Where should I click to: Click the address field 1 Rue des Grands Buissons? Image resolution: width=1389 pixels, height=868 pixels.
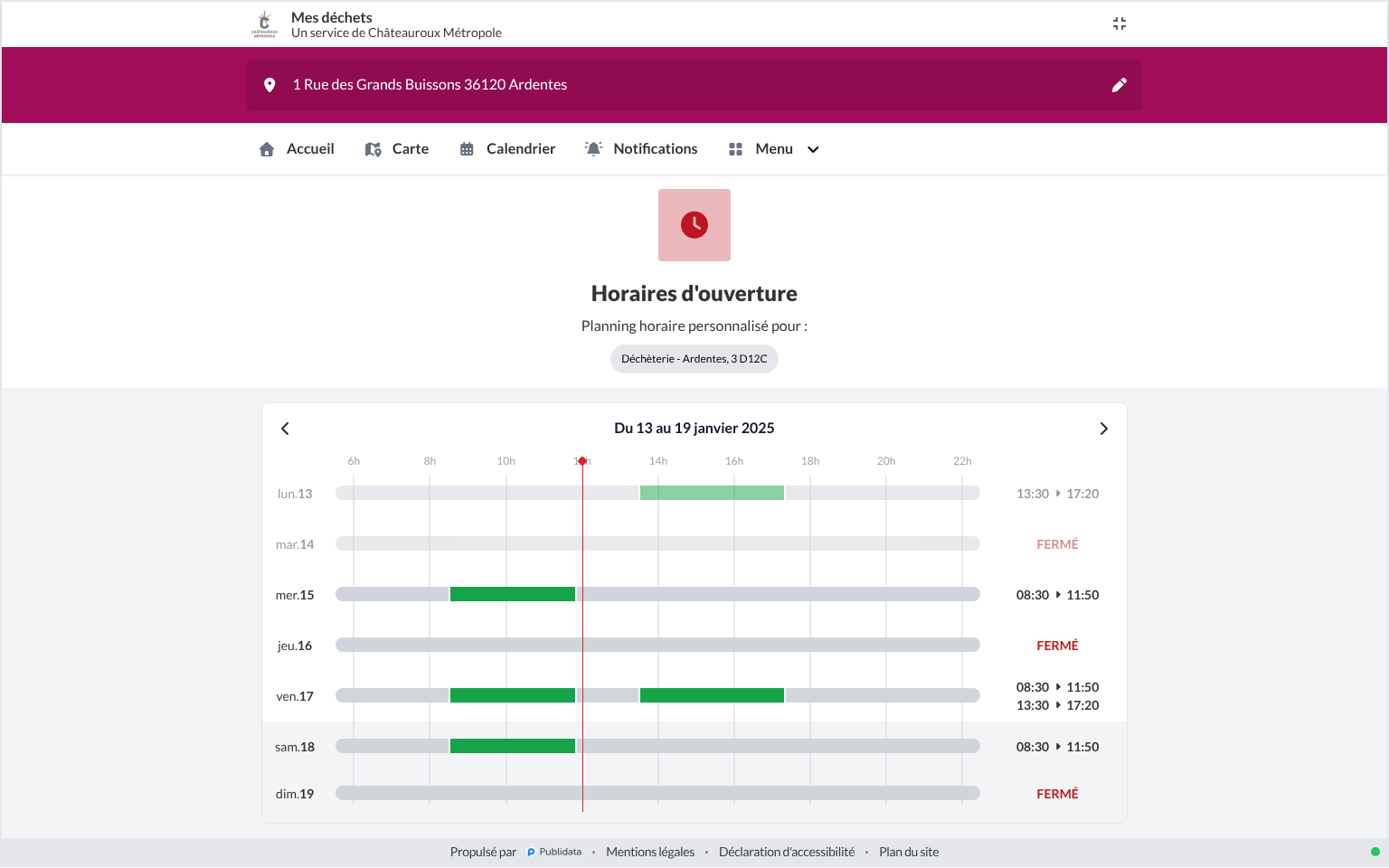click(x=694, y=85)
